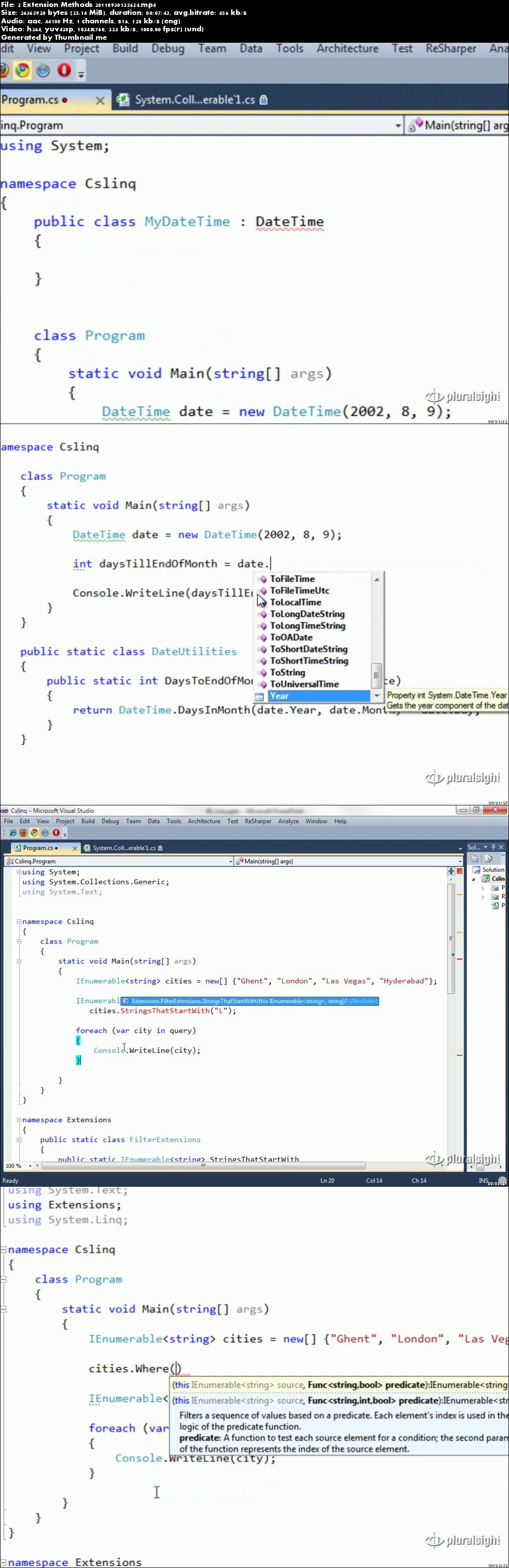The image size is (509, 1568).
Task: Expand the Properties node under Cslinq project
Action: coord(484,888)
